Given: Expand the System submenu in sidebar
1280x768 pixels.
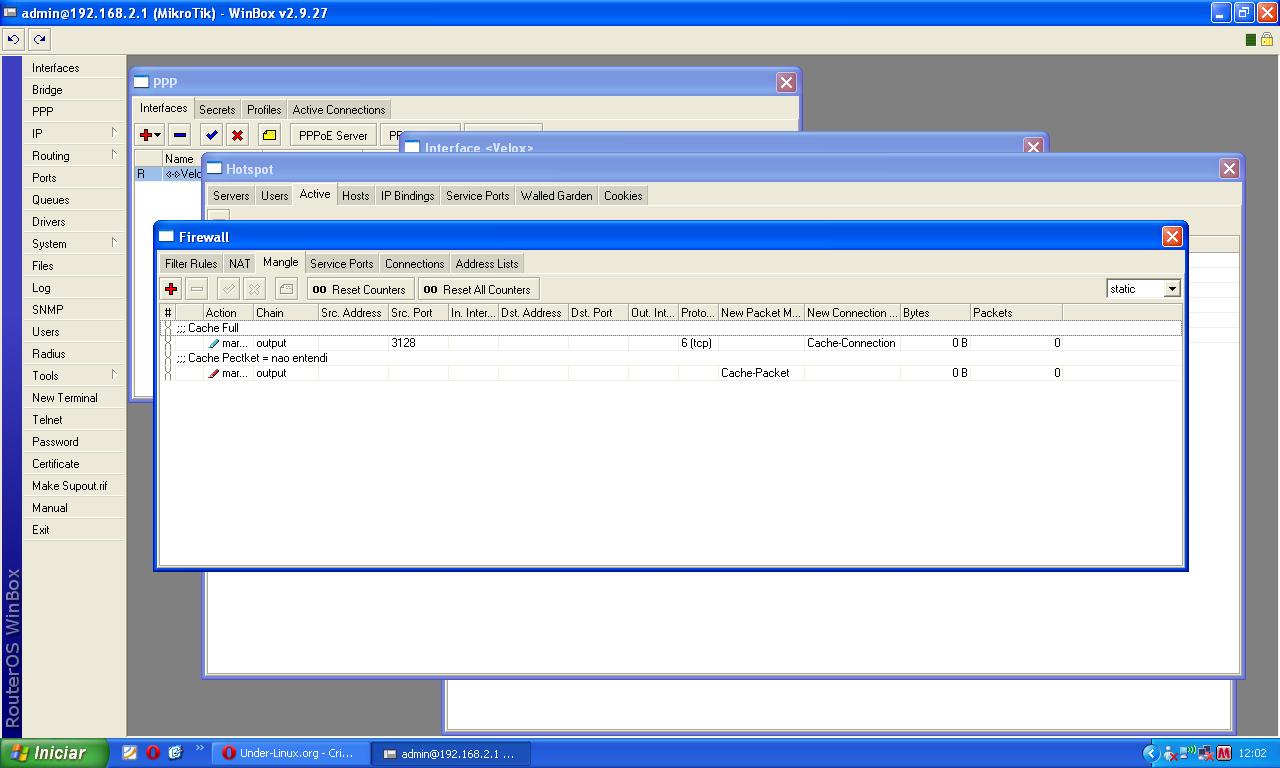Looking at the screenshot, I should click(x=114, y=243).
